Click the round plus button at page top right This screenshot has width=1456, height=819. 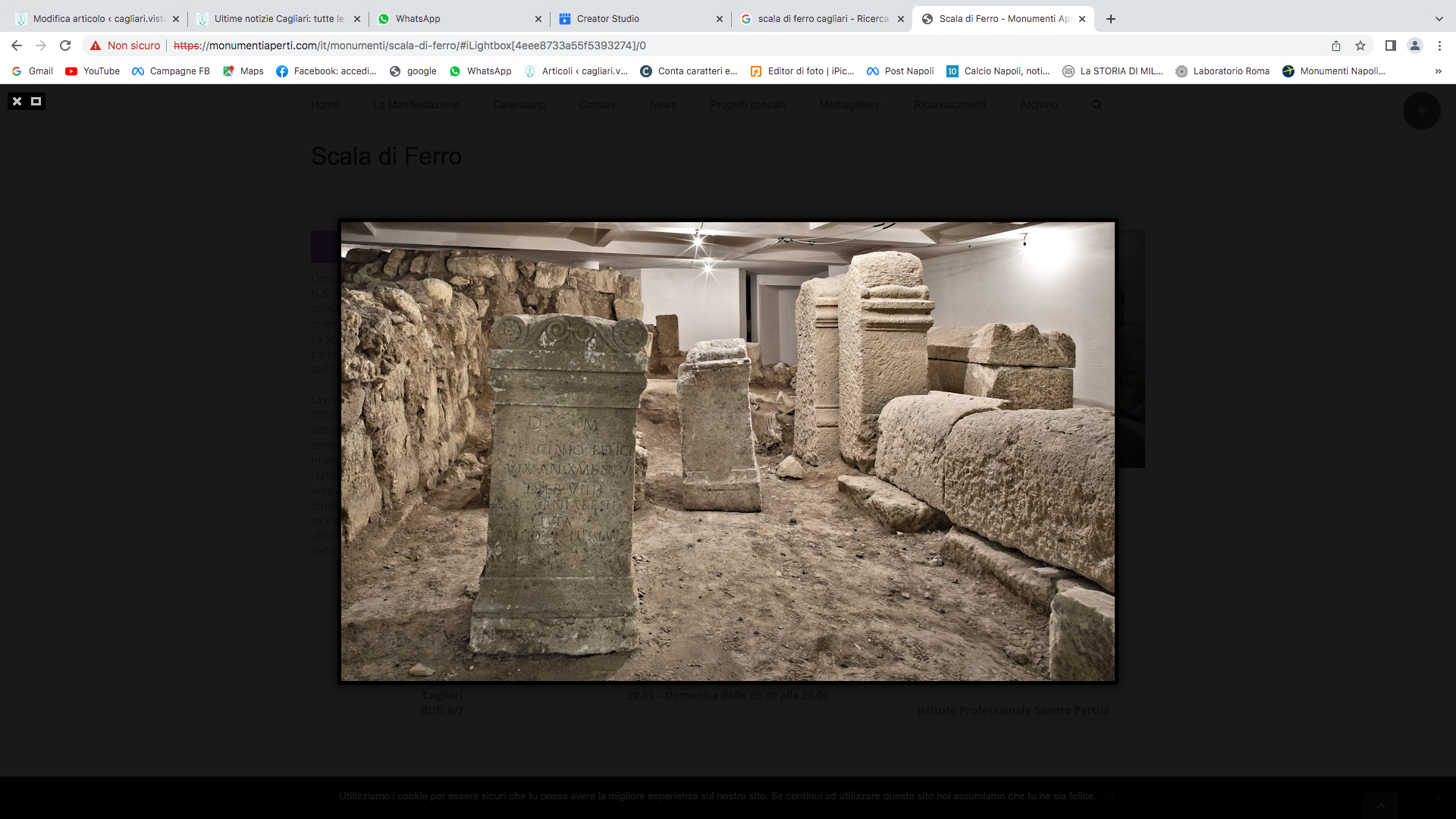(x=1422, y=111)
